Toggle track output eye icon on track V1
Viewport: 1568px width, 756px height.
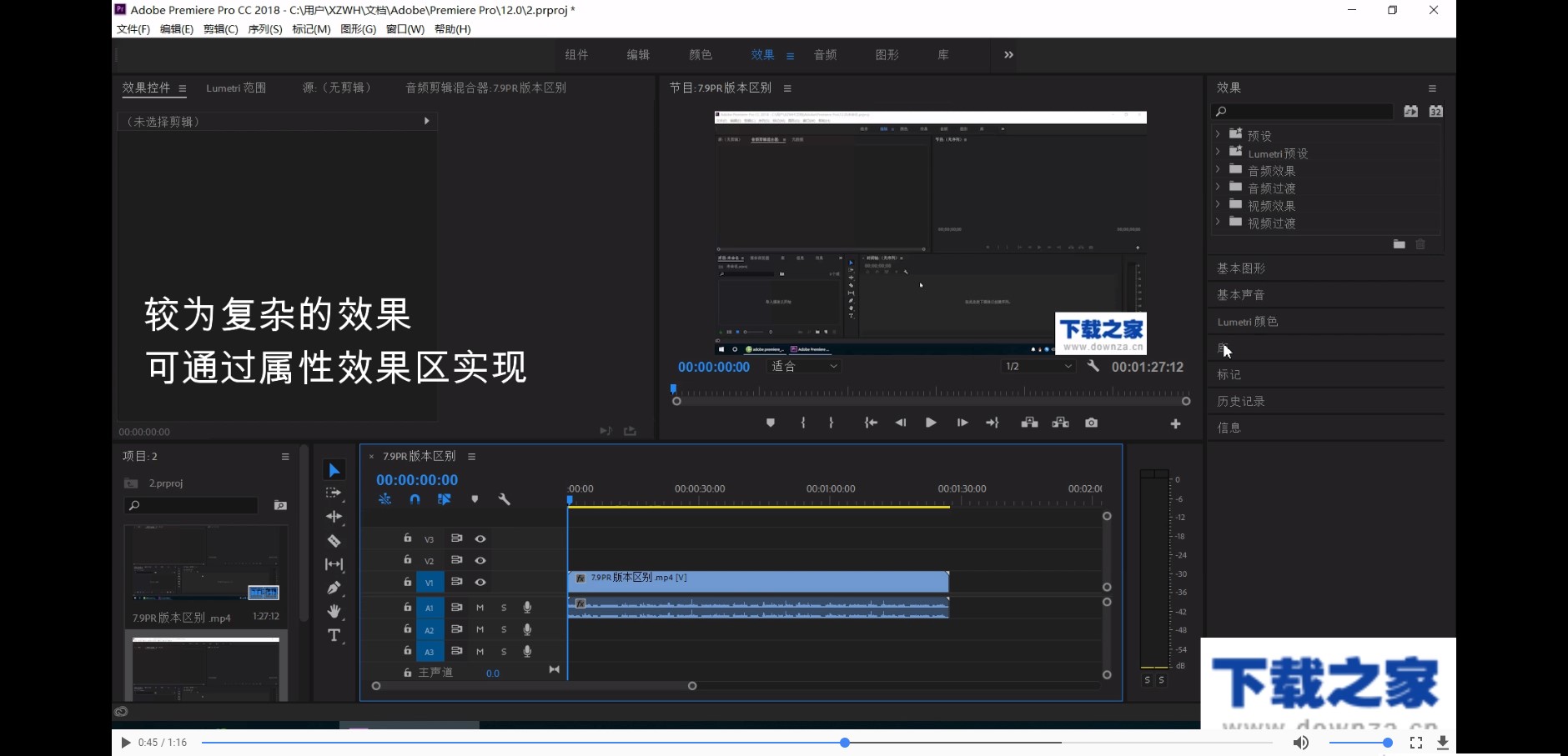480,582
